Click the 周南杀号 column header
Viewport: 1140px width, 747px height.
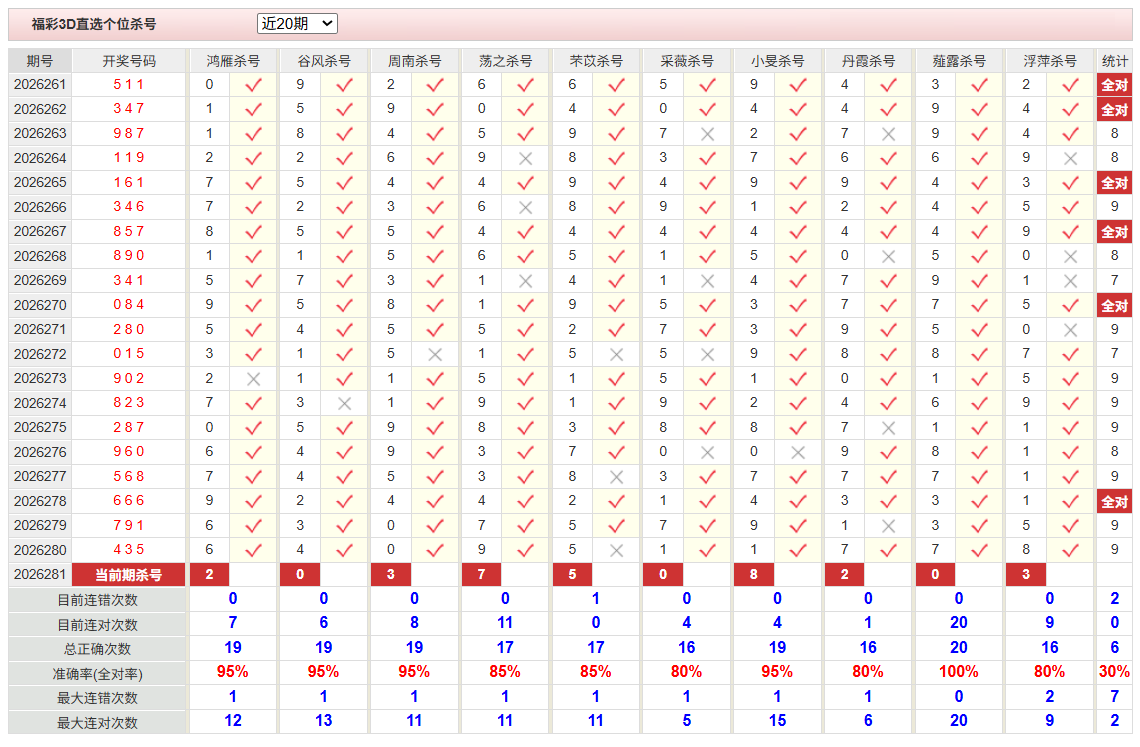[x=414, y=61]
